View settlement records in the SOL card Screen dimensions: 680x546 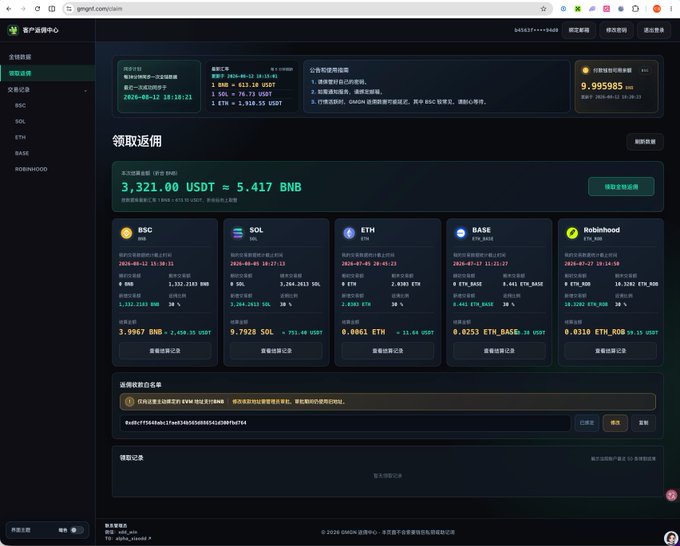coord(276,351)
